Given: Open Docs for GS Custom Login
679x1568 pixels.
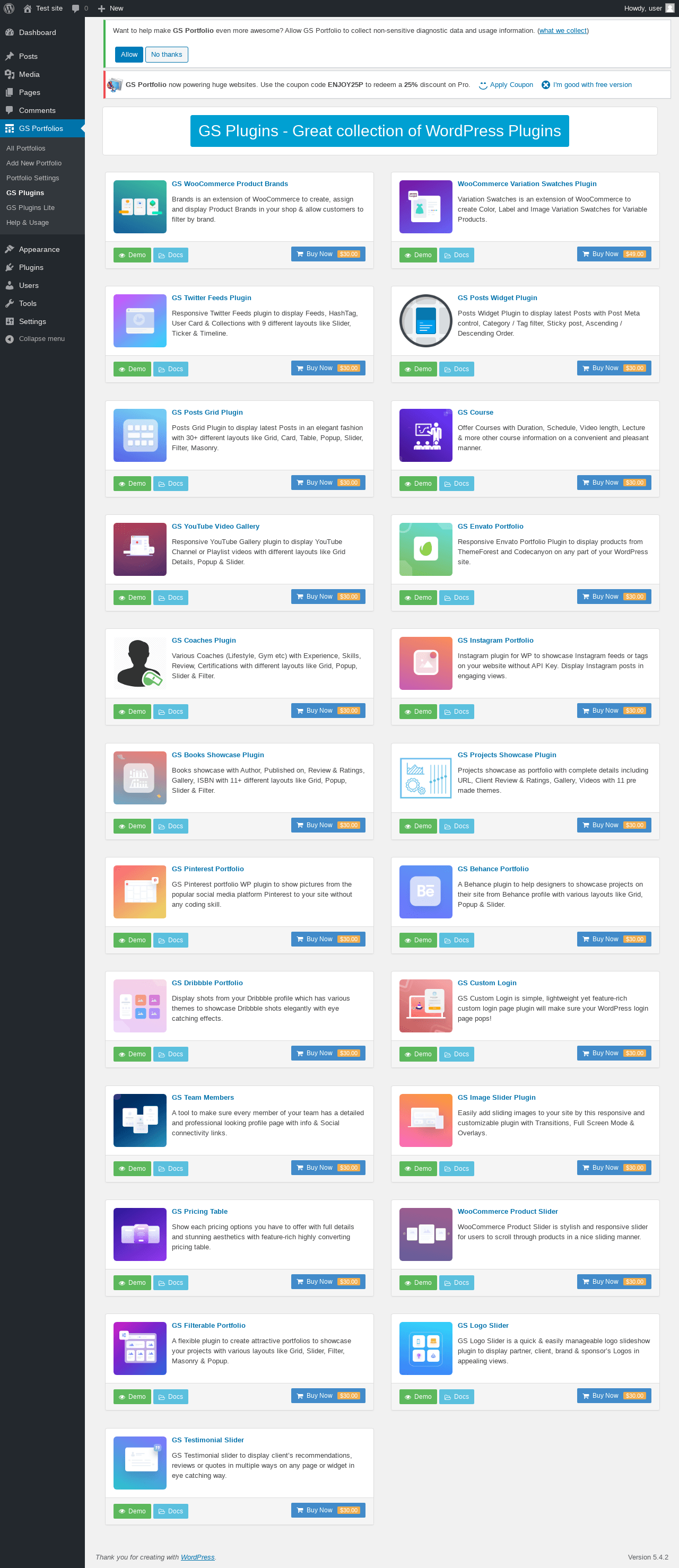Looking at the screenshot, I should (x=457, y=1054).
